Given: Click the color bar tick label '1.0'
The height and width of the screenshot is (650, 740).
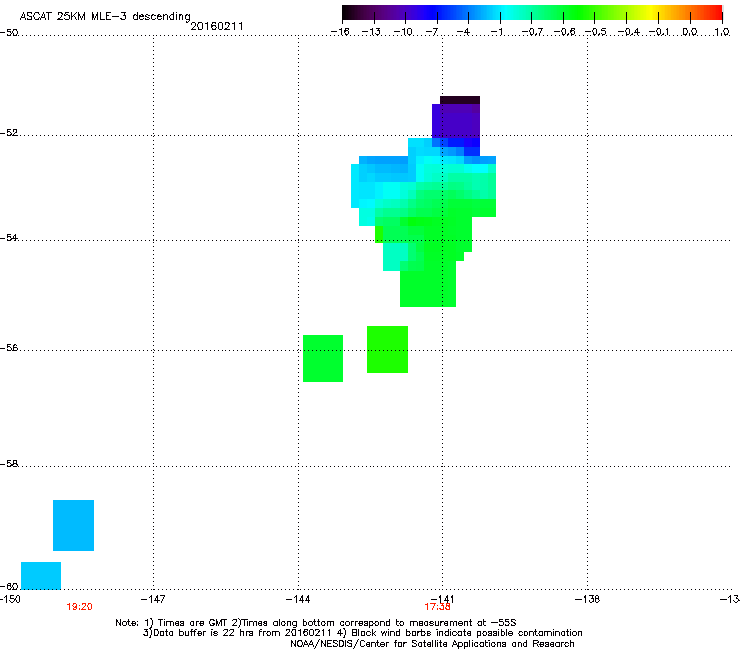Looking at the screenshot, I should [722, 32].
